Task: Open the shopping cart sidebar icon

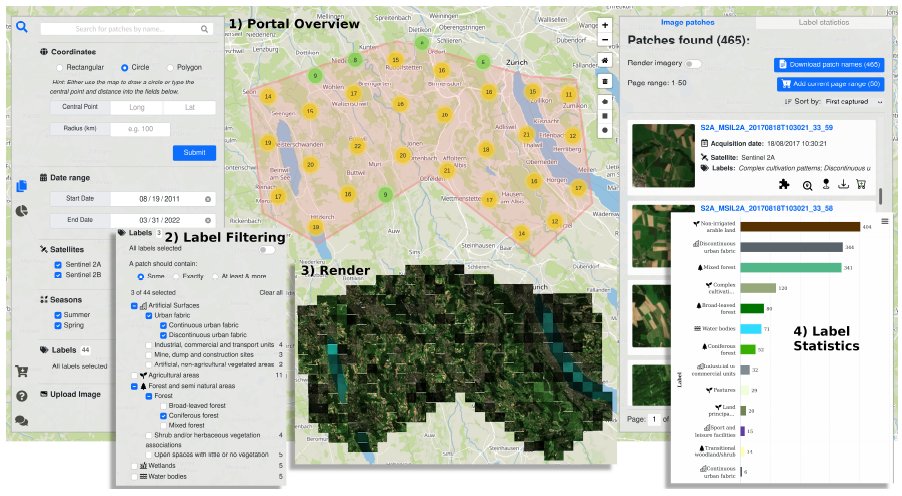Action: pos(21,371)
